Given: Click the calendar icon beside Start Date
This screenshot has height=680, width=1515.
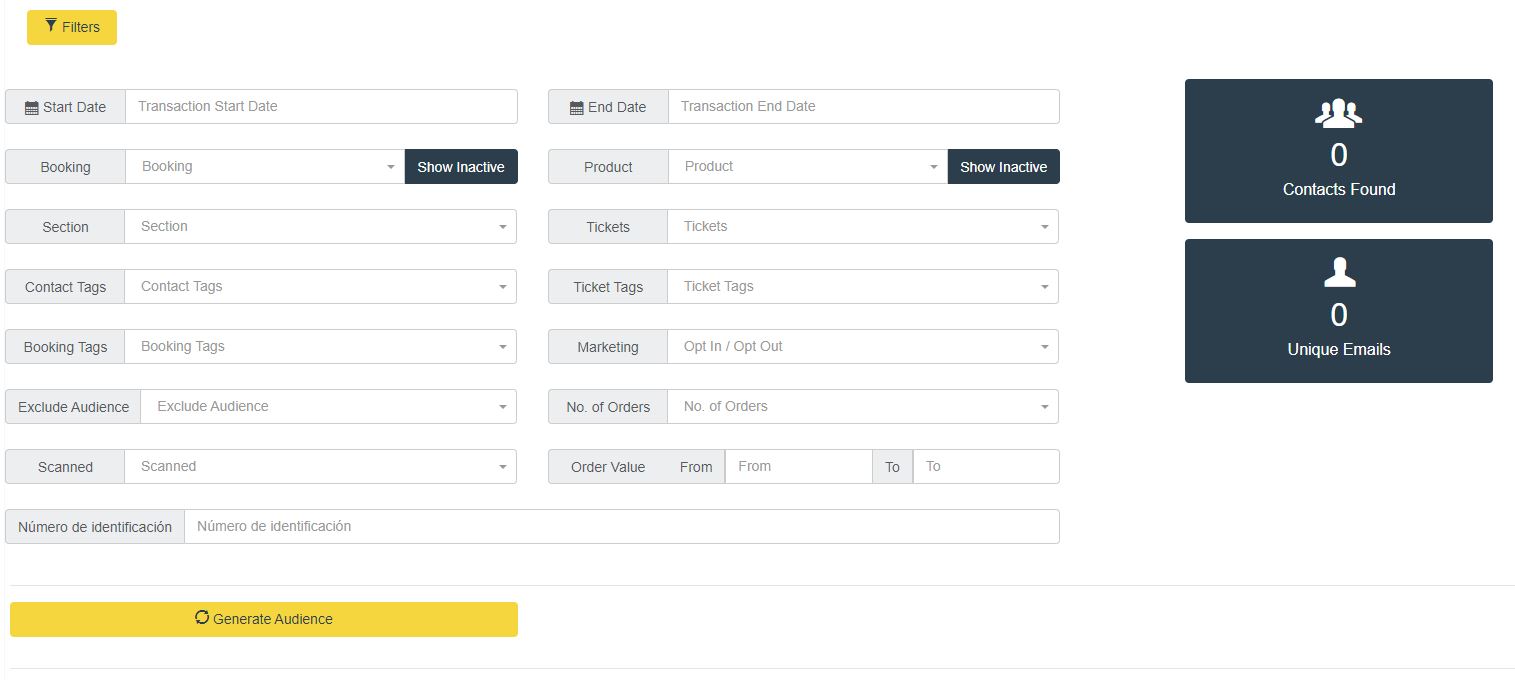Looking at the screenshot, I should point(32,108).
